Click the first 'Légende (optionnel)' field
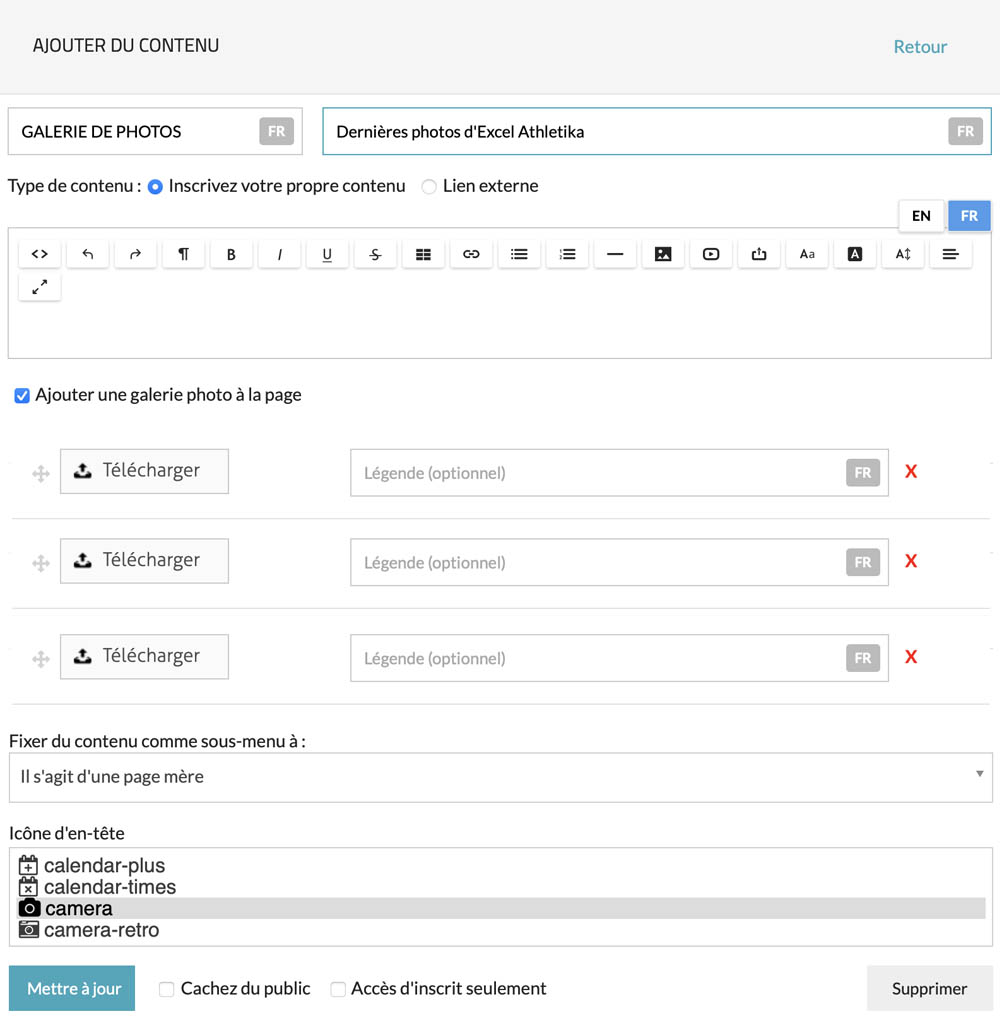Screen dimensions: 1000x1017 click(600, 473)
